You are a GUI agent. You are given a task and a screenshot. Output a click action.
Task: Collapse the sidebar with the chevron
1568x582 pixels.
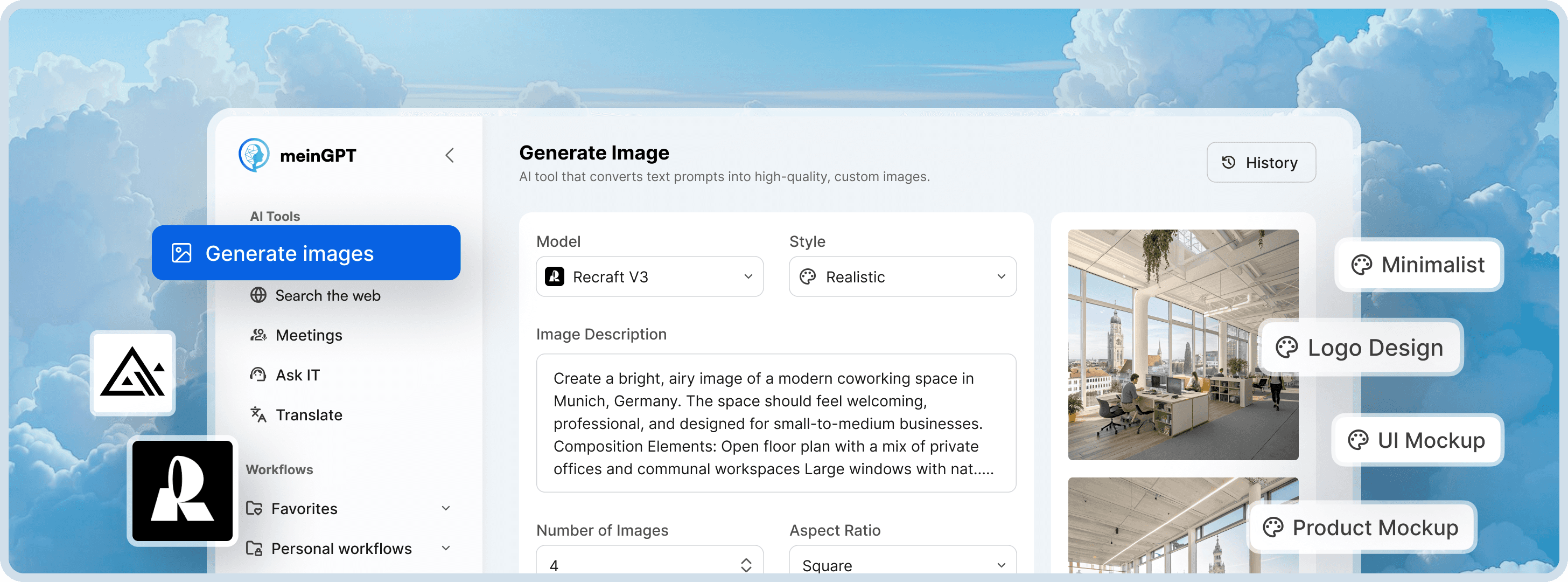coord(449,155)
